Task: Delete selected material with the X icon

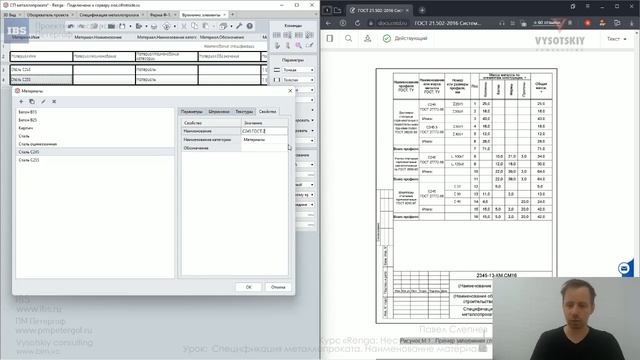Action: click(54, 102)
